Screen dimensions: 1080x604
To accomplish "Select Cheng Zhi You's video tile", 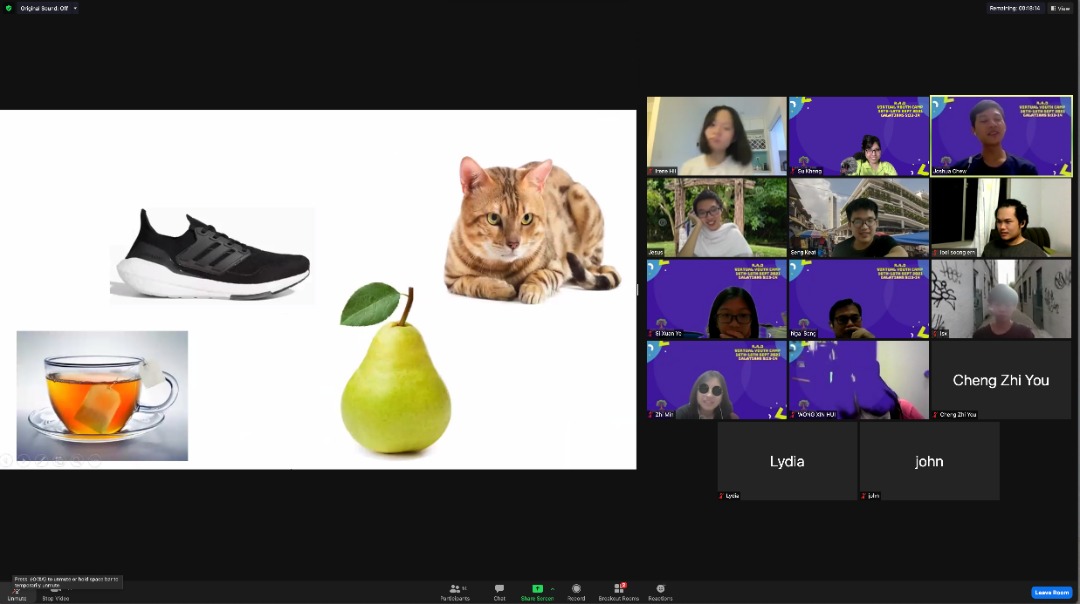I will click(x=1001, y=380).
